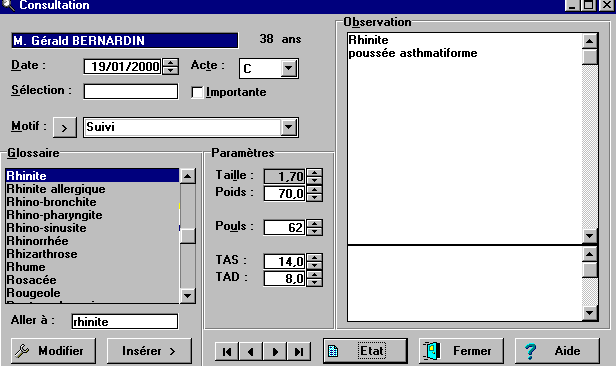Maximize the Consultation window
Image resolution: width=616 pixels, height=366 pixels.
588,5
